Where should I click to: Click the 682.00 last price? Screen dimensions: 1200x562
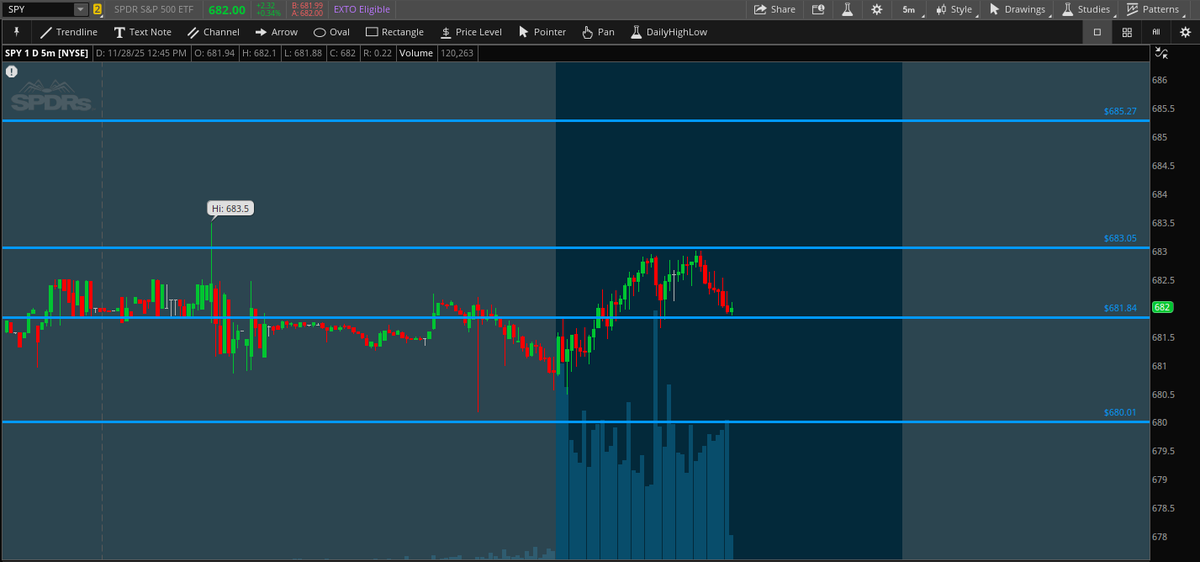pos(226,9)
